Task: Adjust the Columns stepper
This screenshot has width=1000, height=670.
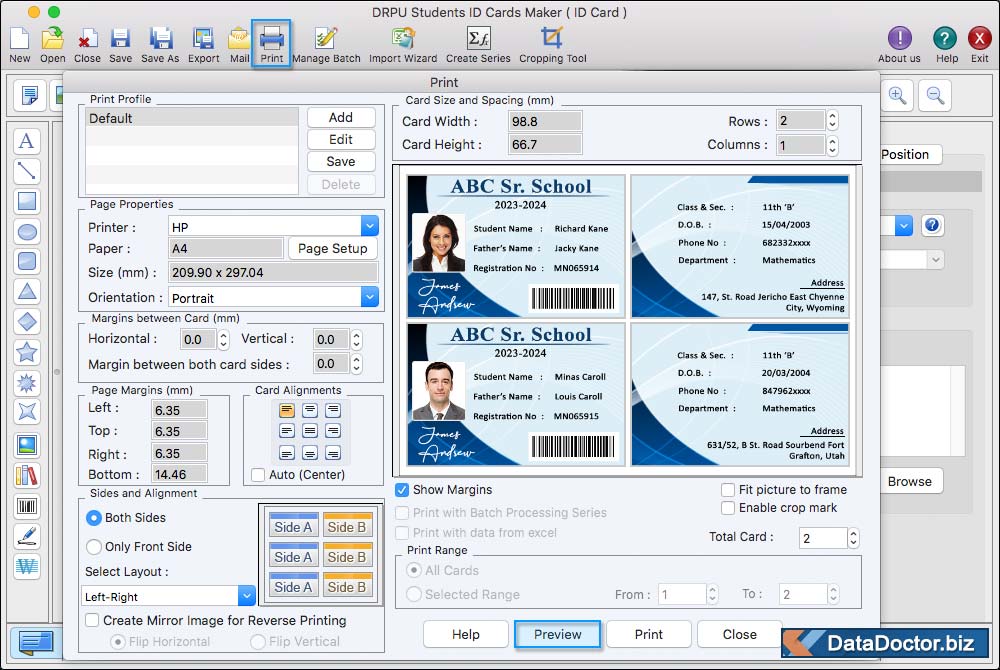Action: [832, 145]
